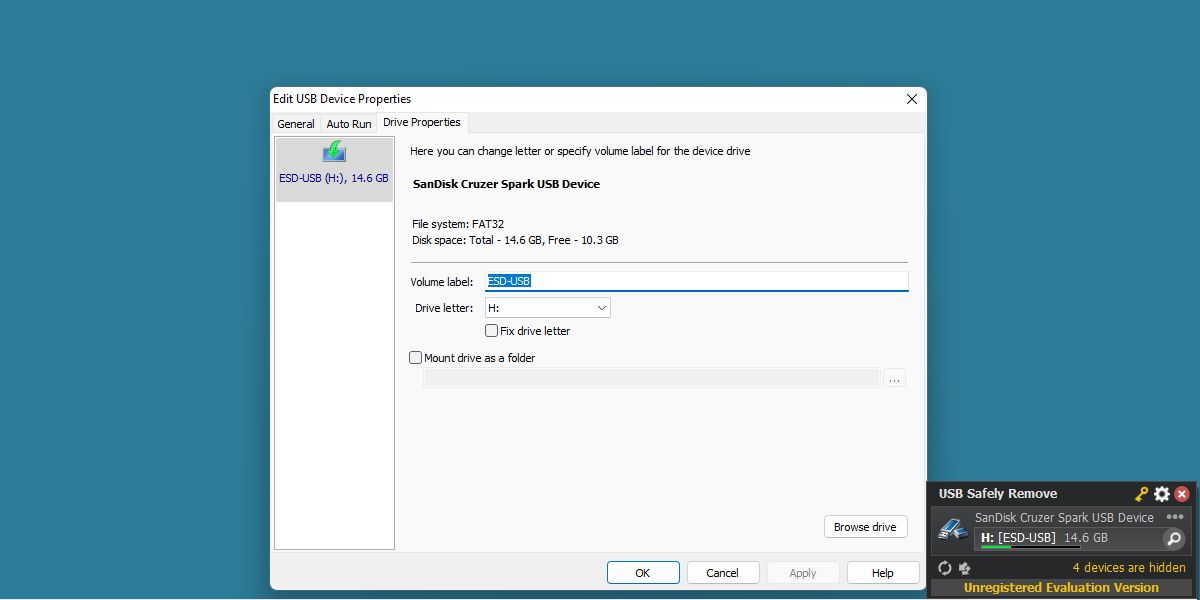
Task: Click the mount folder path field
Action: pyautogui.click(x=652, y=378)
